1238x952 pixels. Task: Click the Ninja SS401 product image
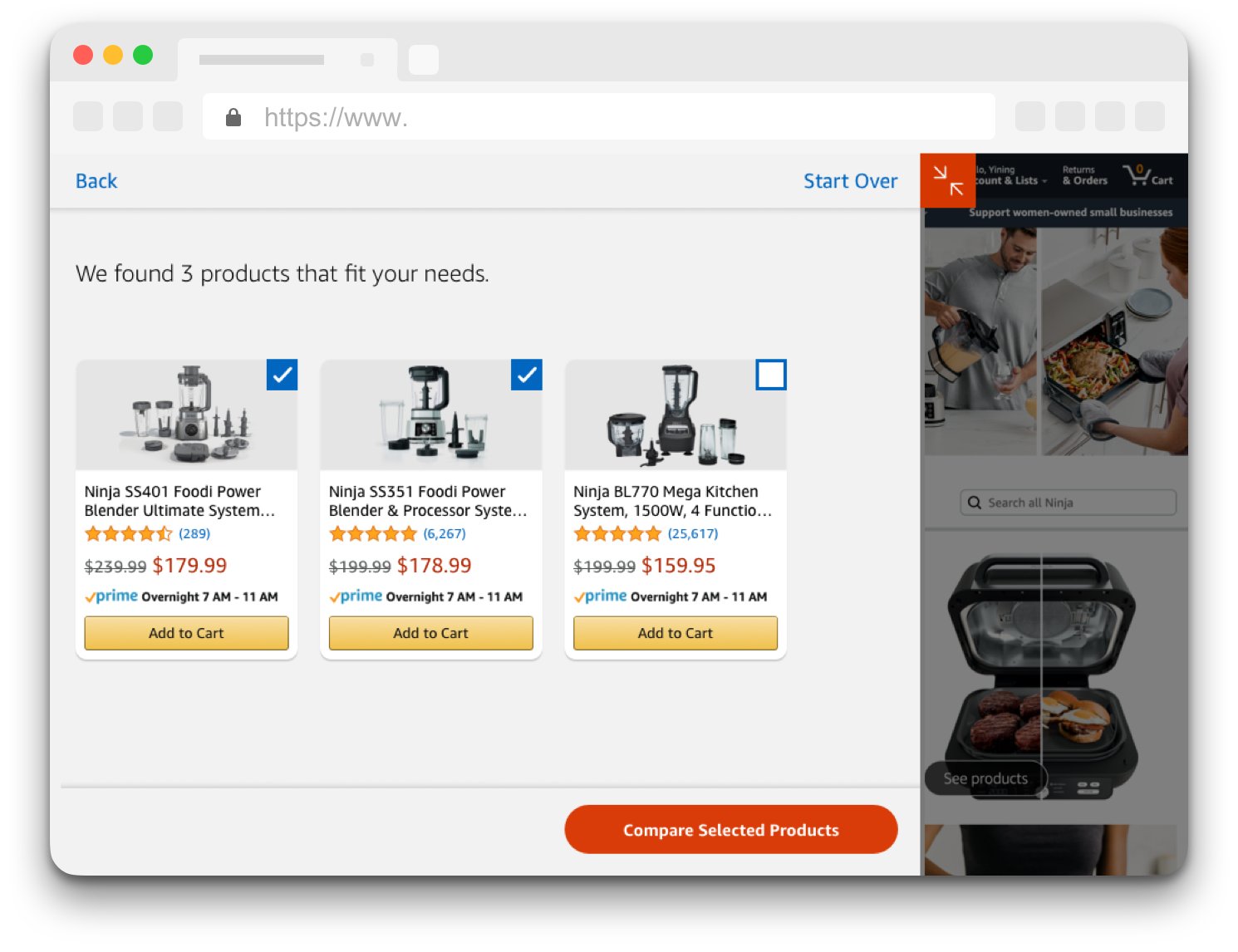point(187,415)
